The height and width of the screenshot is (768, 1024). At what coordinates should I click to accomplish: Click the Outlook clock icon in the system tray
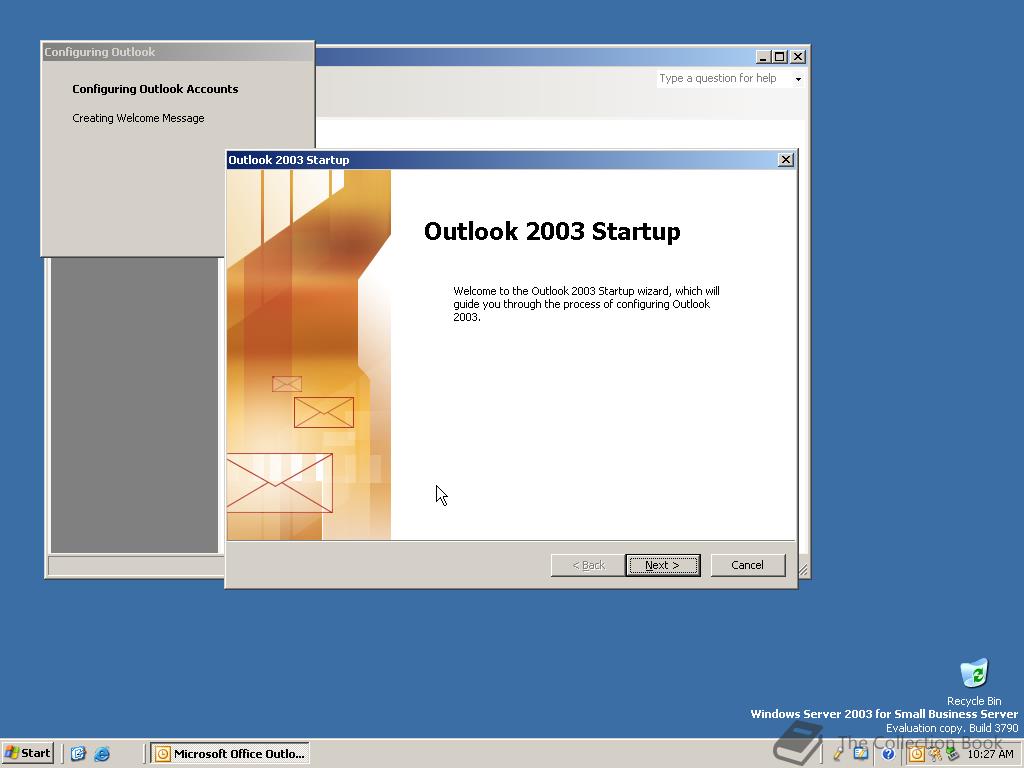point(917,754)
